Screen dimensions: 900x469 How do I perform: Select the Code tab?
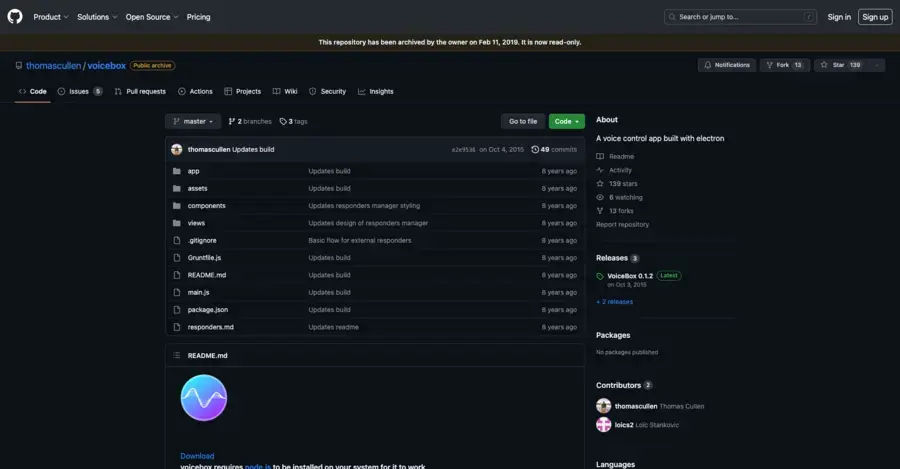[33, 91]
